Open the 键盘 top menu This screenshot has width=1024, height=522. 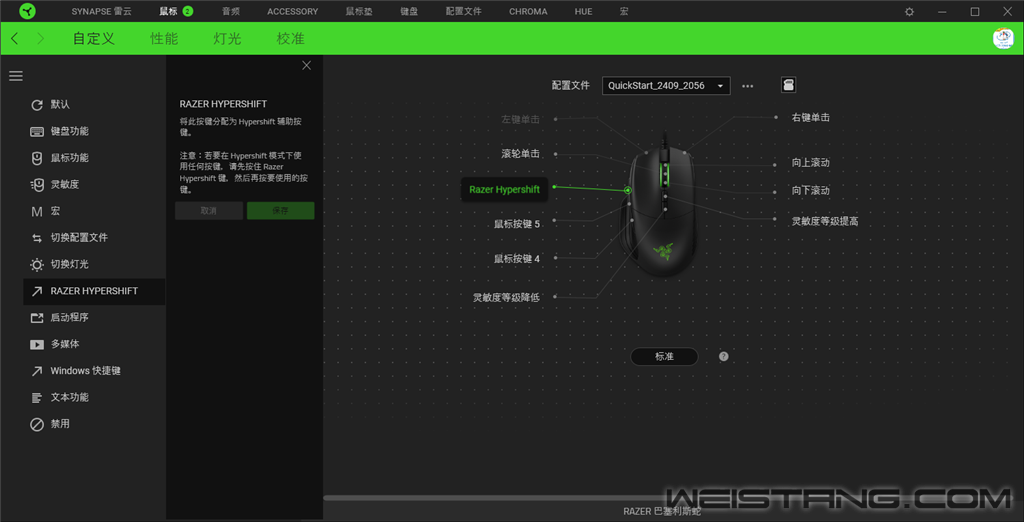[x=409, y=12]
